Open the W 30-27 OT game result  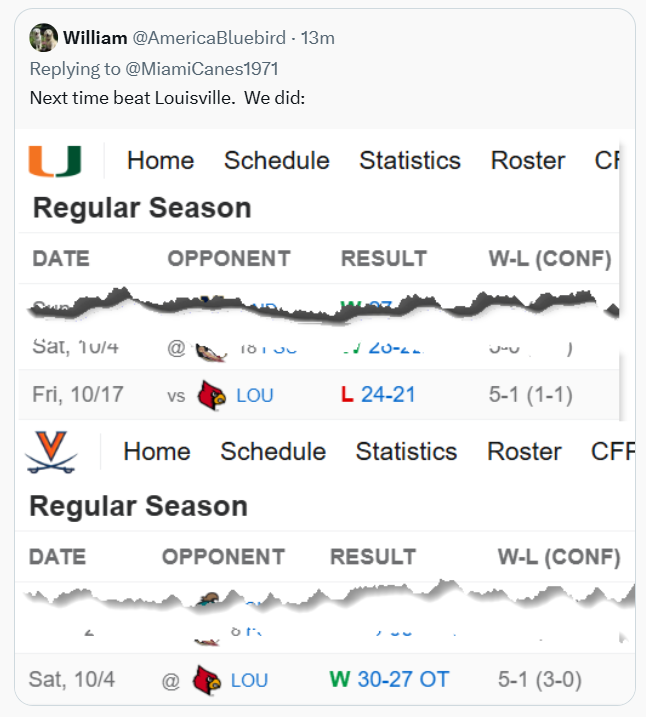[389, 680]
